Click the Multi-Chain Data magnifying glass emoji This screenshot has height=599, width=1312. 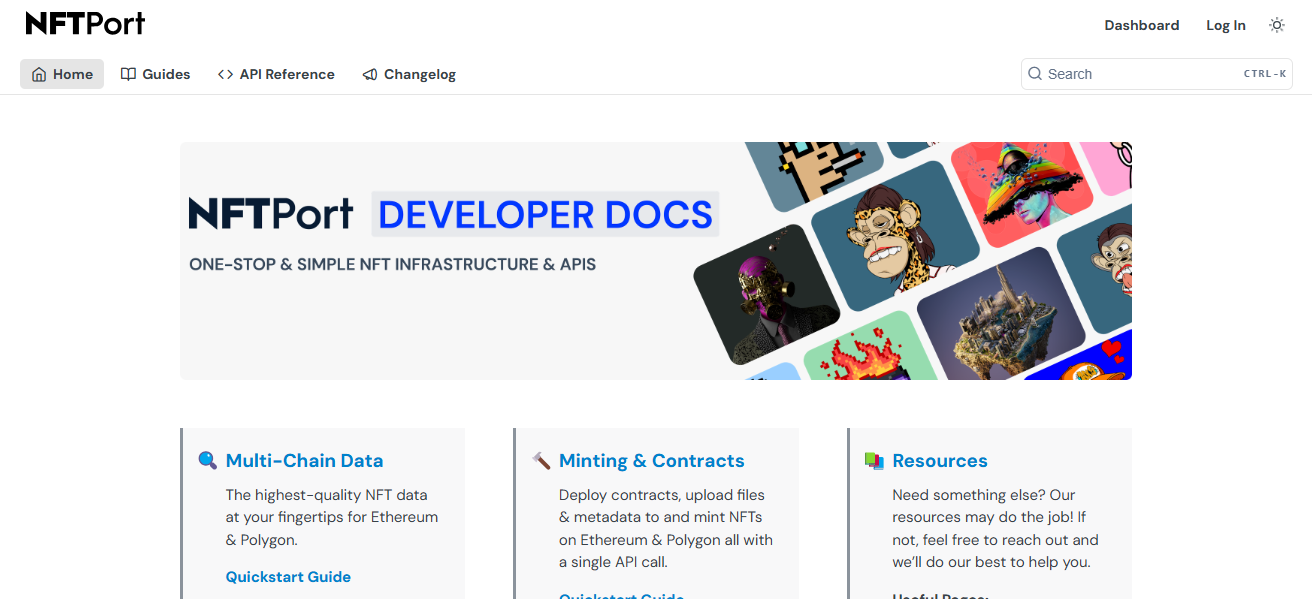(x=208, y=461)
